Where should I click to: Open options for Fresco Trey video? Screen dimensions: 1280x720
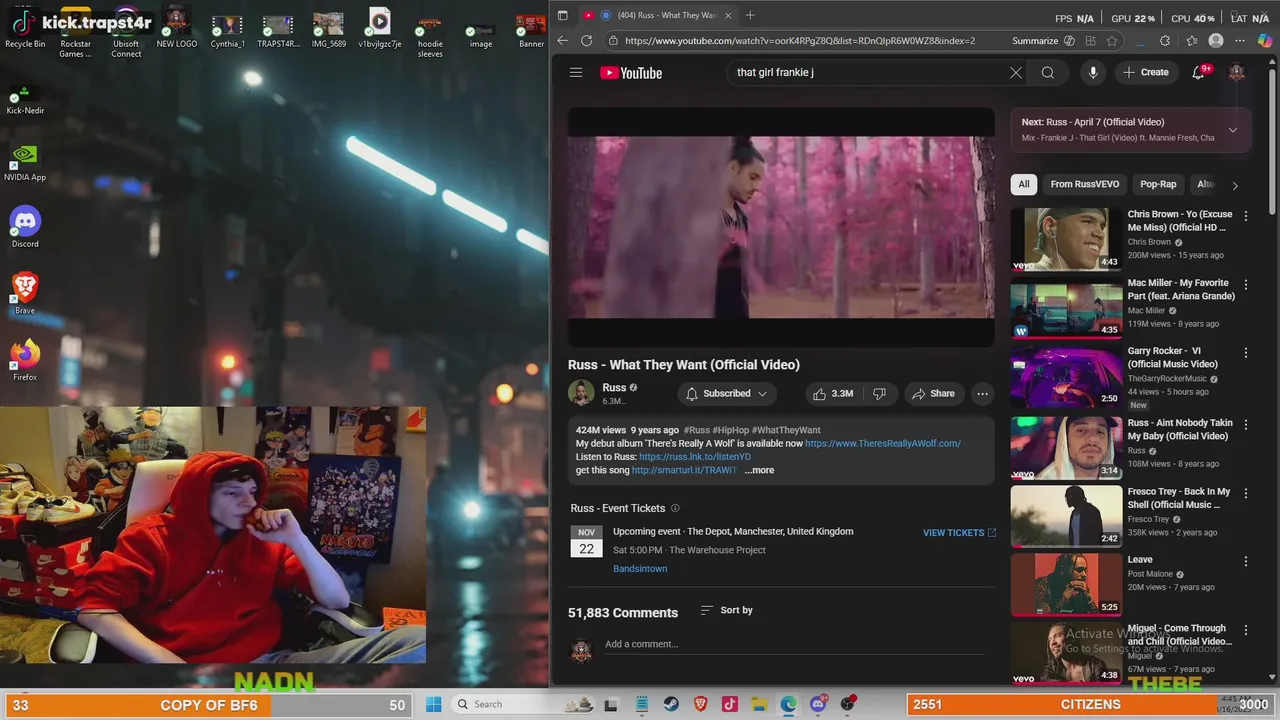(1245, 493)
